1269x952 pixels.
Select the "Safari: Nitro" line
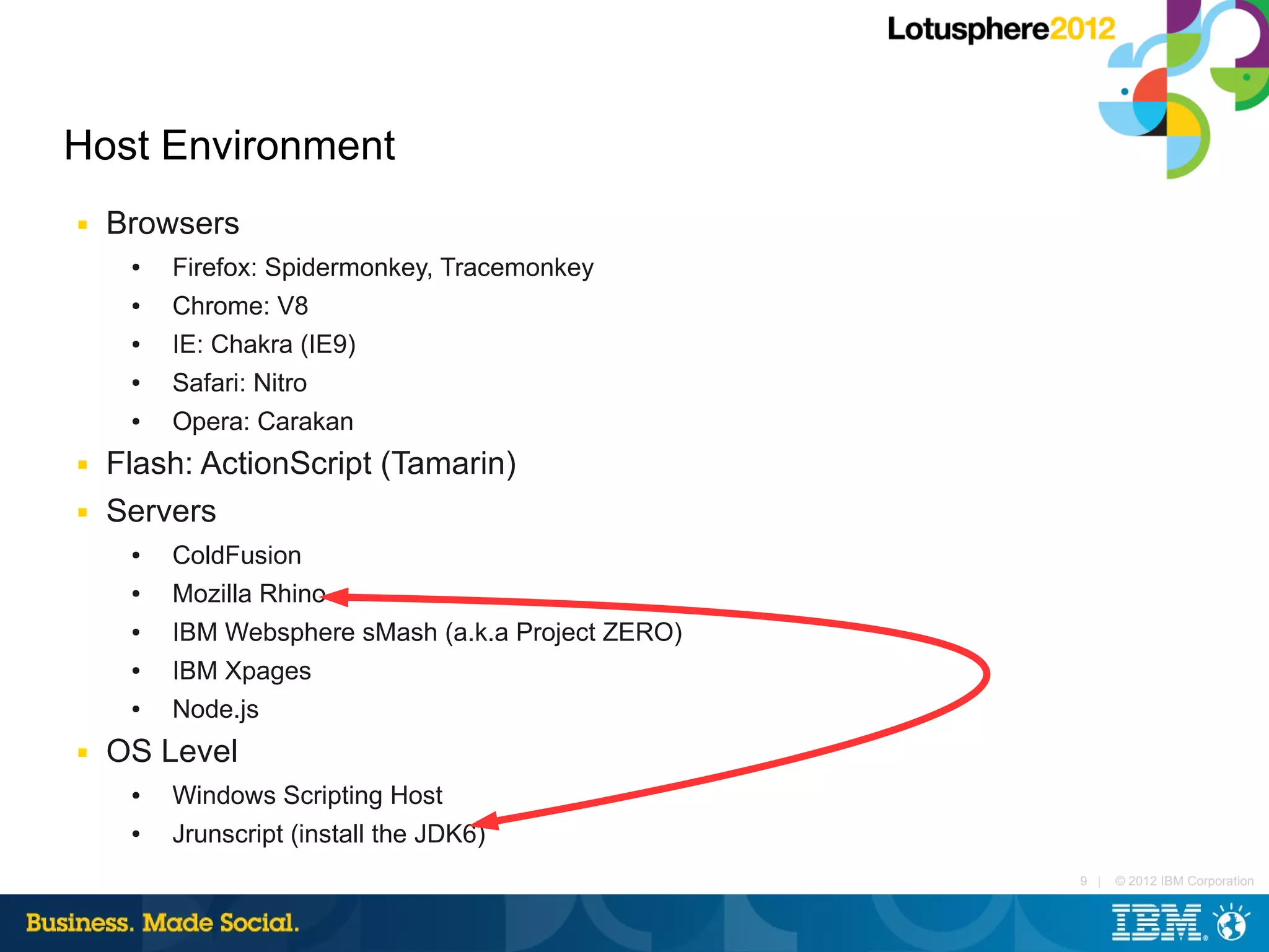click(x=240, y=383)
